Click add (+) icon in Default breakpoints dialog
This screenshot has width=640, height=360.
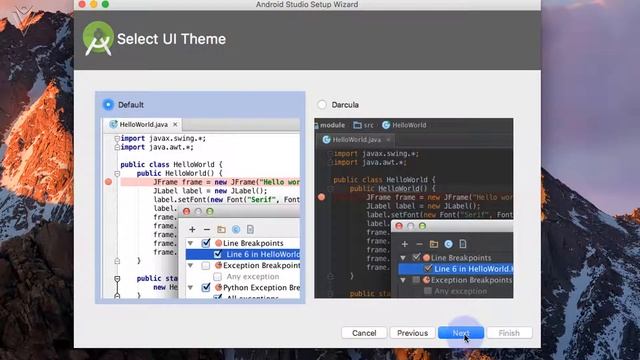[192, 229]
